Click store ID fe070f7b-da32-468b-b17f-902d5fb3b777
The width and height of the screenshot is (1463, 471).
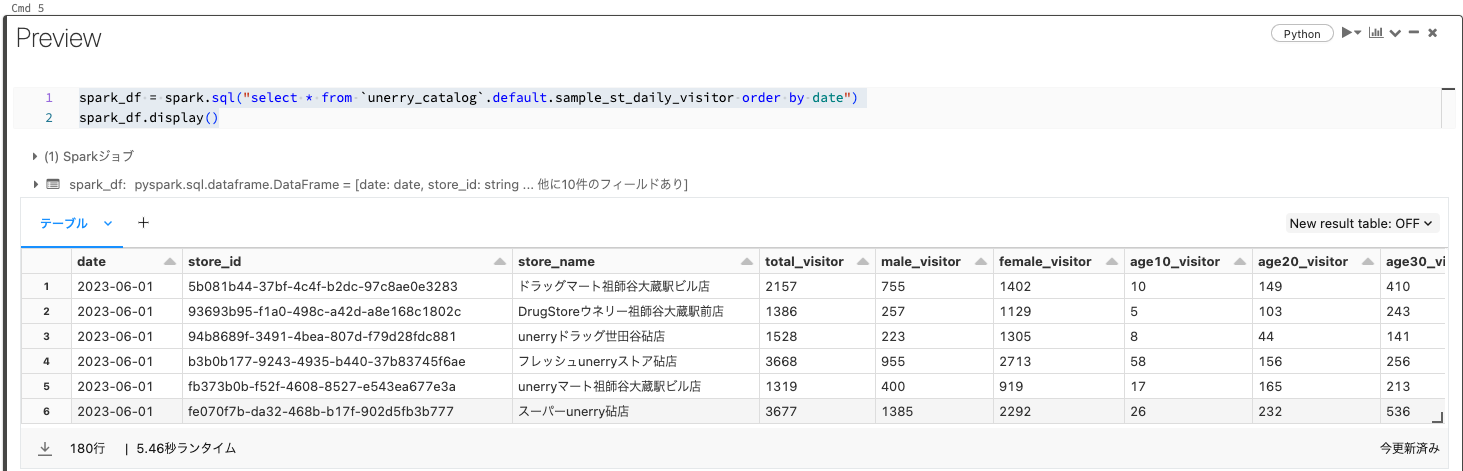[321, 411]
